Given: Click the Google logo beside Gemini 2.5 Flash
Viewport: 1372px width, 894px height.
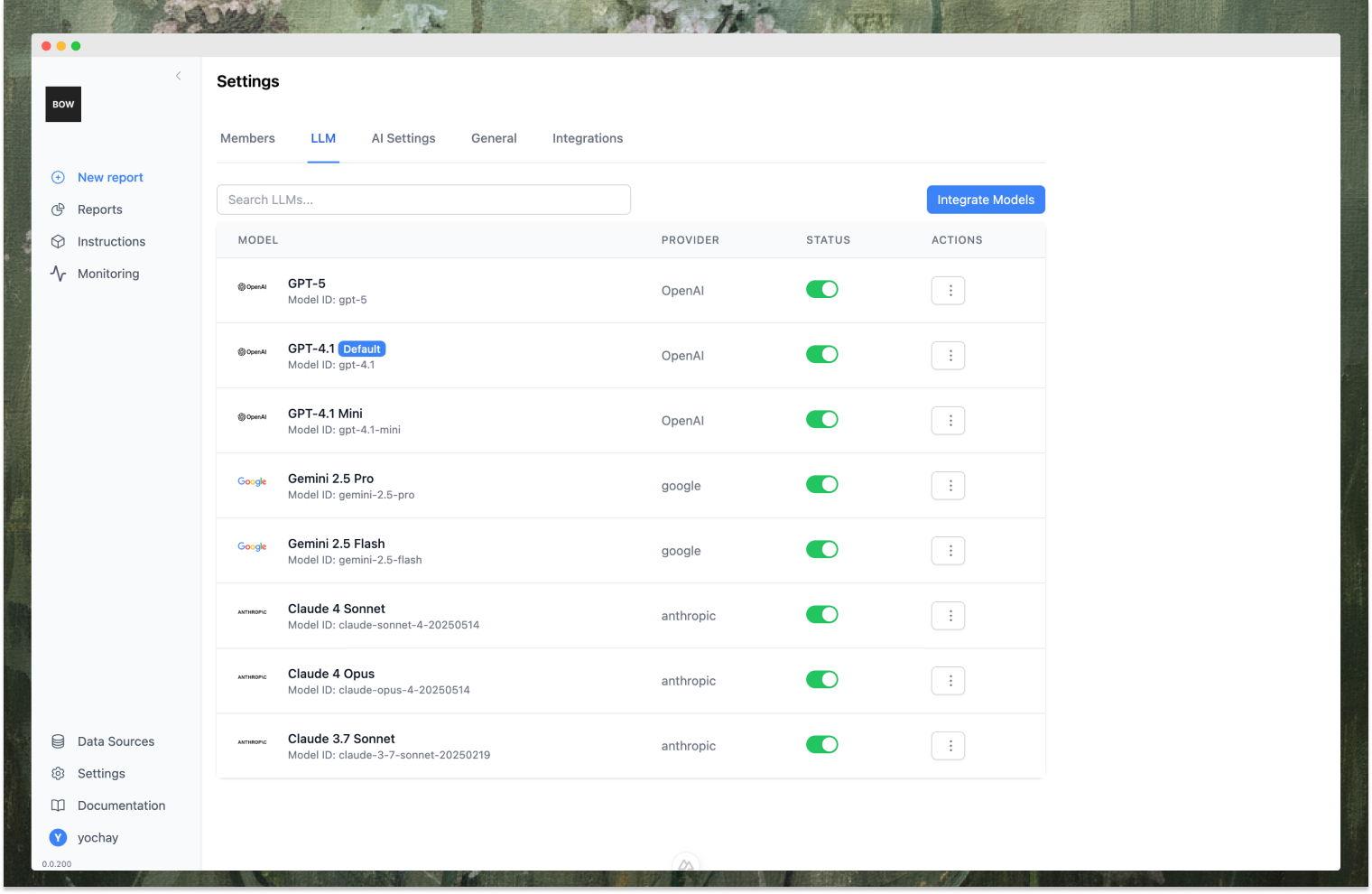Looking at the screenshot, I should coord(252,547).
